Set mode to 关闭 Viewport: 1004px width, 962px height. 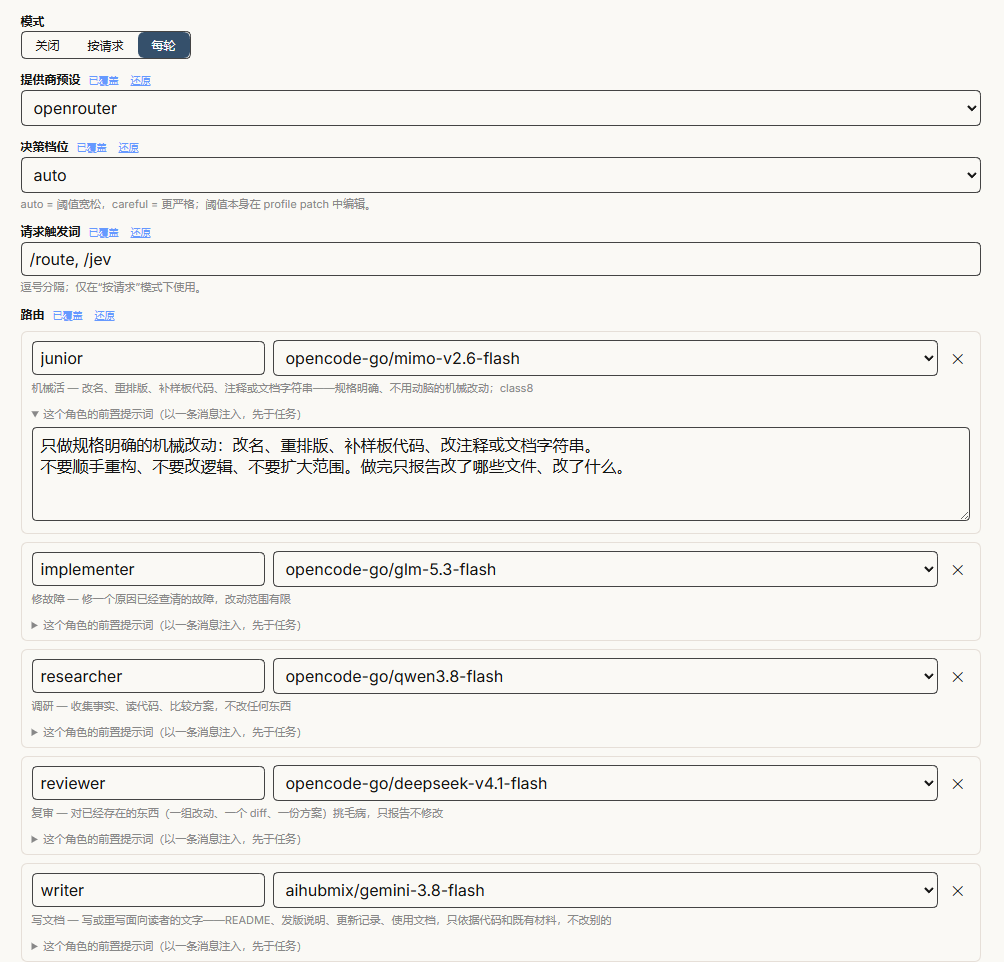click(47, 45)
